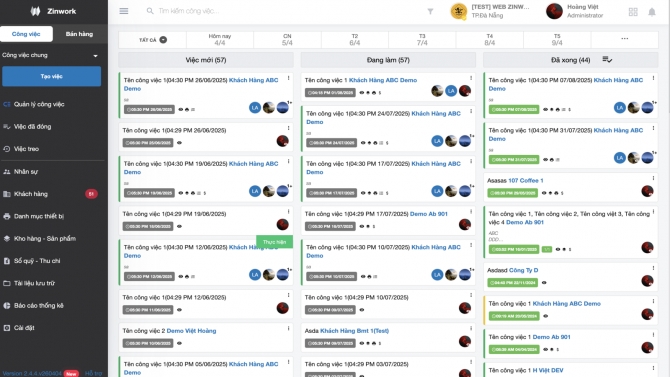Click the TEST WEB ZINW company logo

458,11
